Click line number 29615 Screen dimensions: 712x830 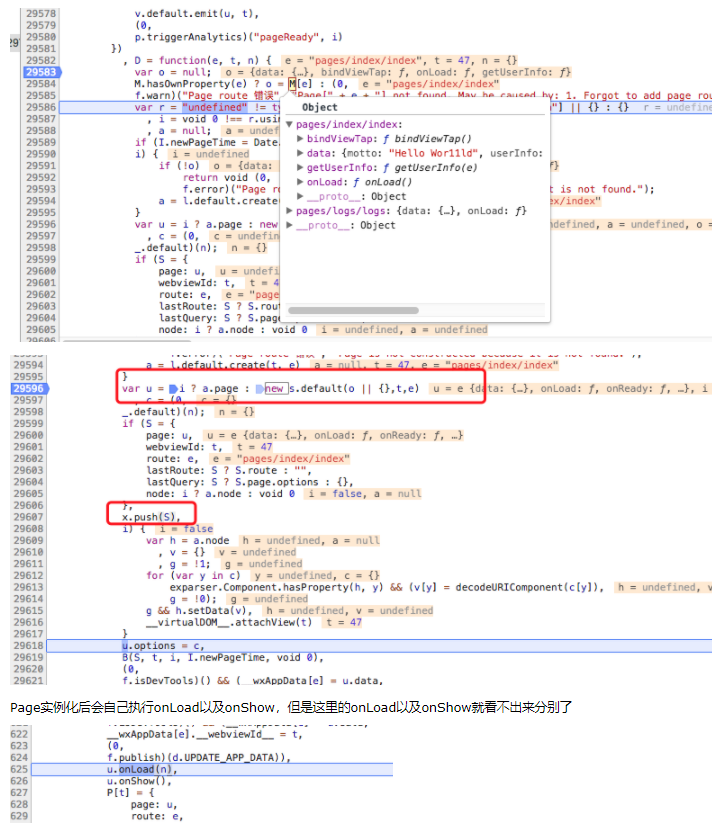point(29,610)
